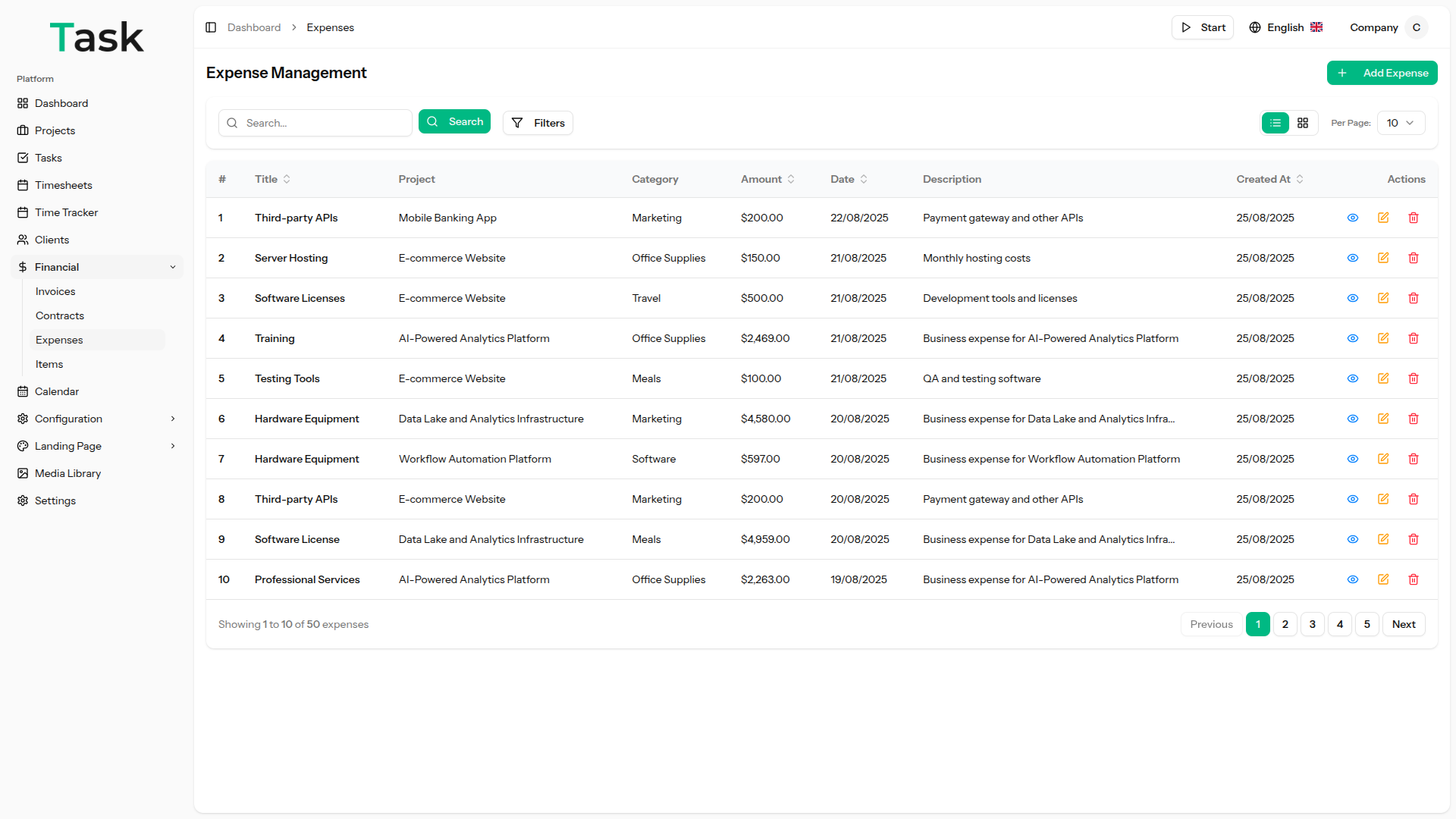1456x819 pixels.
Task: Open the edit icon for Software License
Action: (x=1382, y=539)
